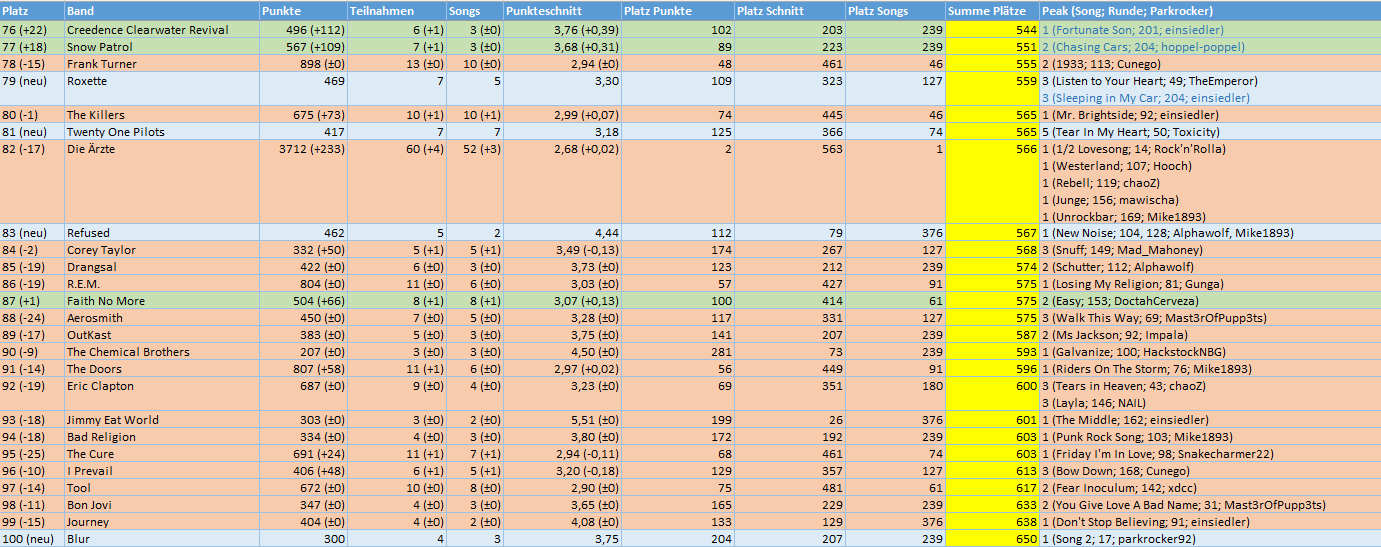
Task: Click '1 (Losing My Religion; 81; Gunga)' cell
Action: 1209,284
